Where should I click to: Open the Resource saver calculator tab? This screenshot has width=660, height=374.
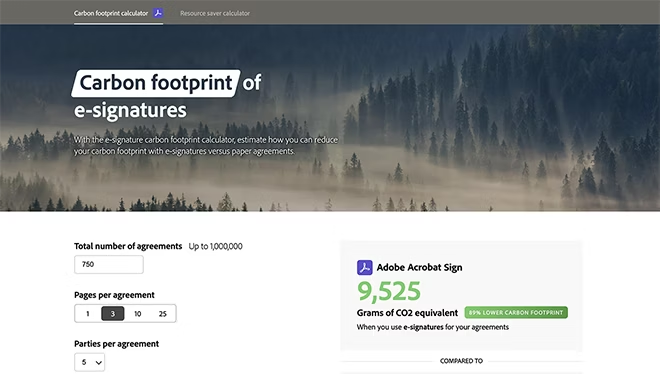[x=215, y=13]
